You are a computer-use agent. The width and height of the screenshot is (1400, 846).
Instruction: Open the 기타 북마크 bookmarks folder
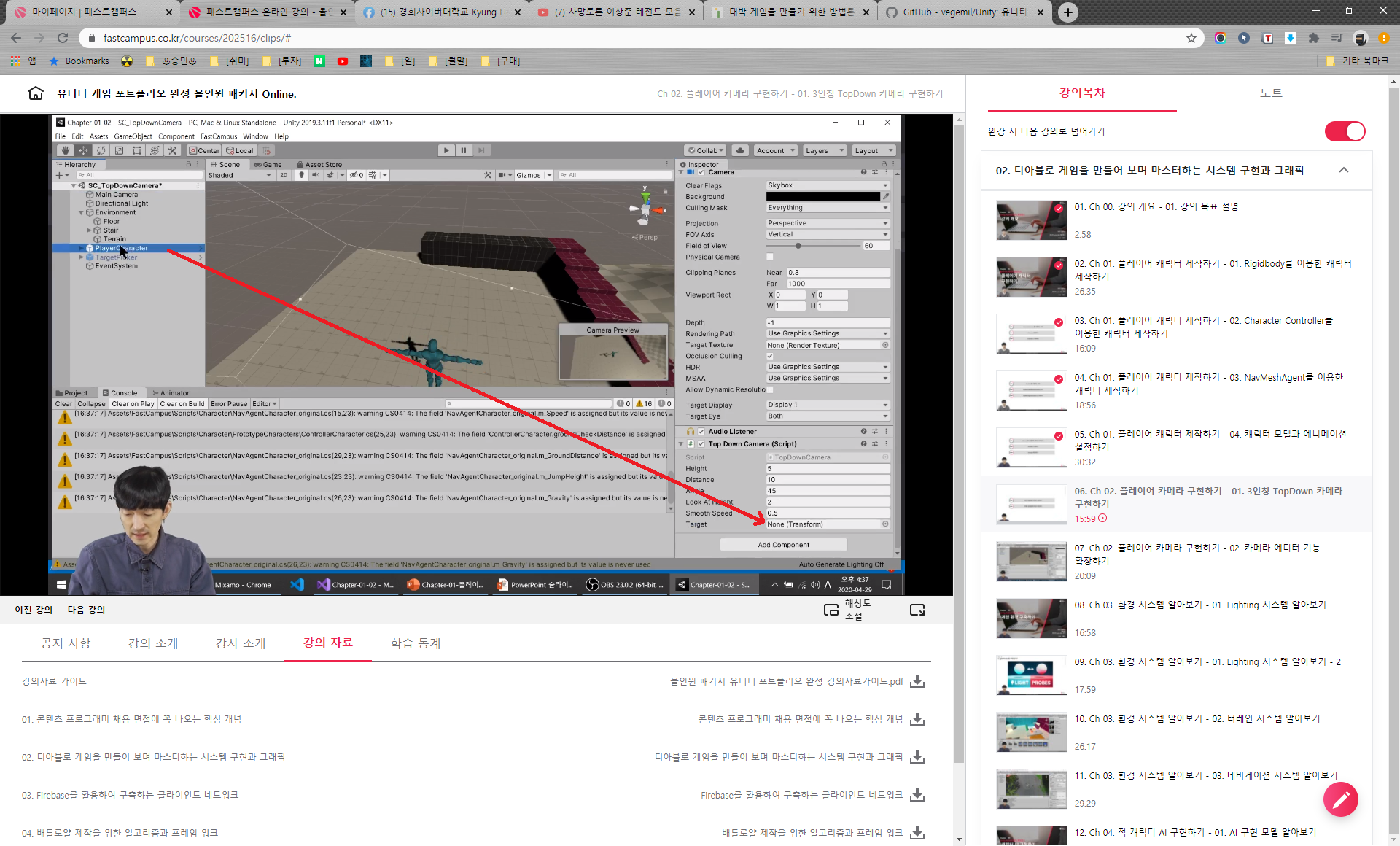click(x=1358, y=61)
